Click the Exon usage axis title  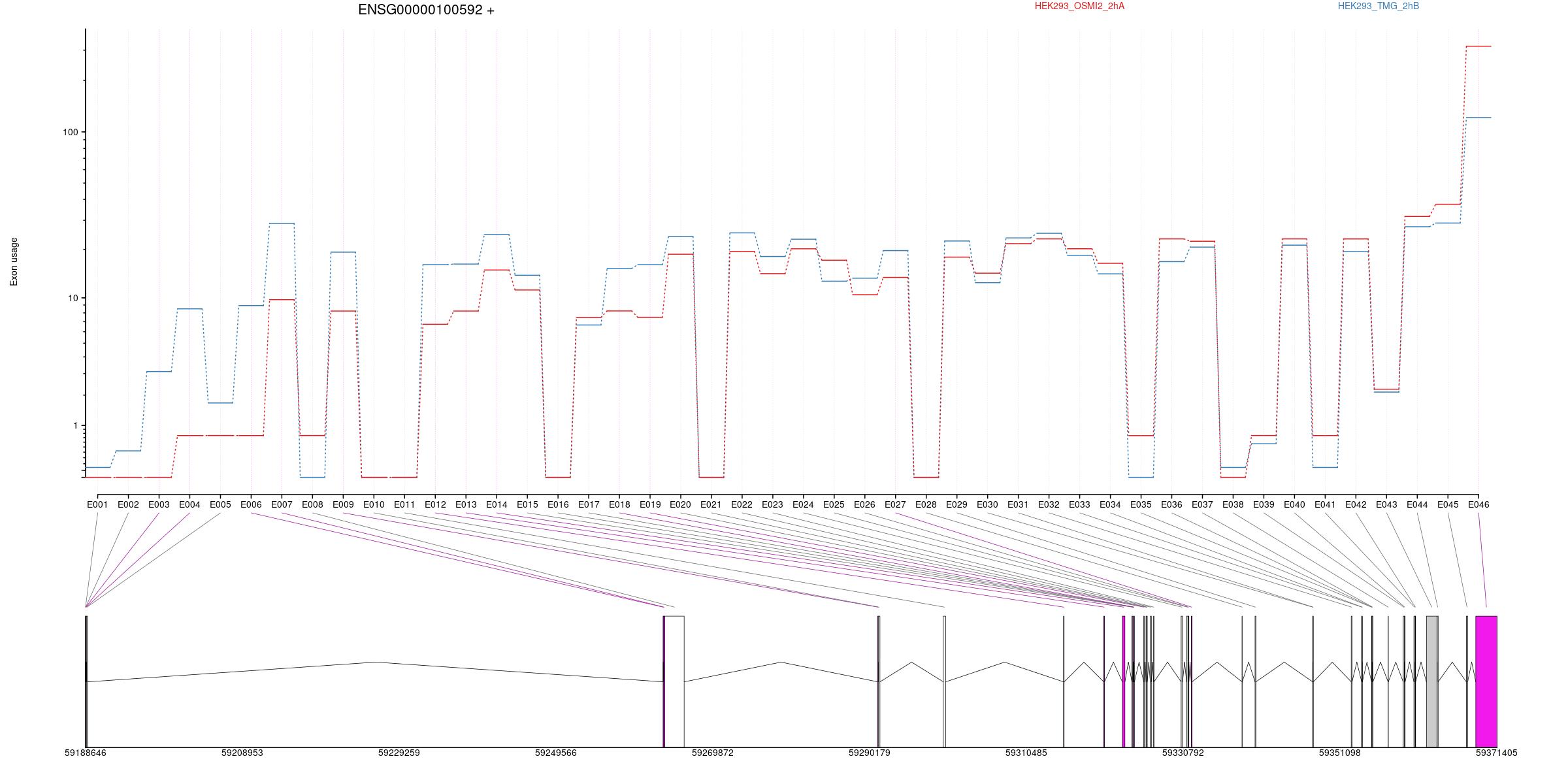point(14,261)
